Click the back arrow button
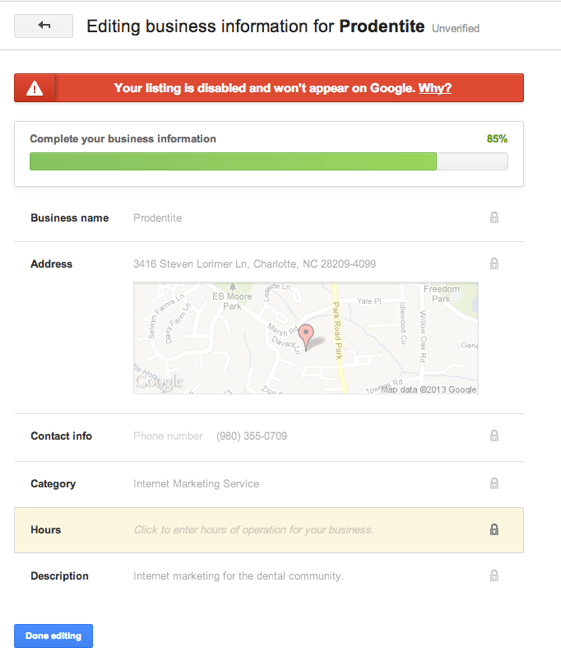The height and width of the screenshot is (648, 561). 43,26
